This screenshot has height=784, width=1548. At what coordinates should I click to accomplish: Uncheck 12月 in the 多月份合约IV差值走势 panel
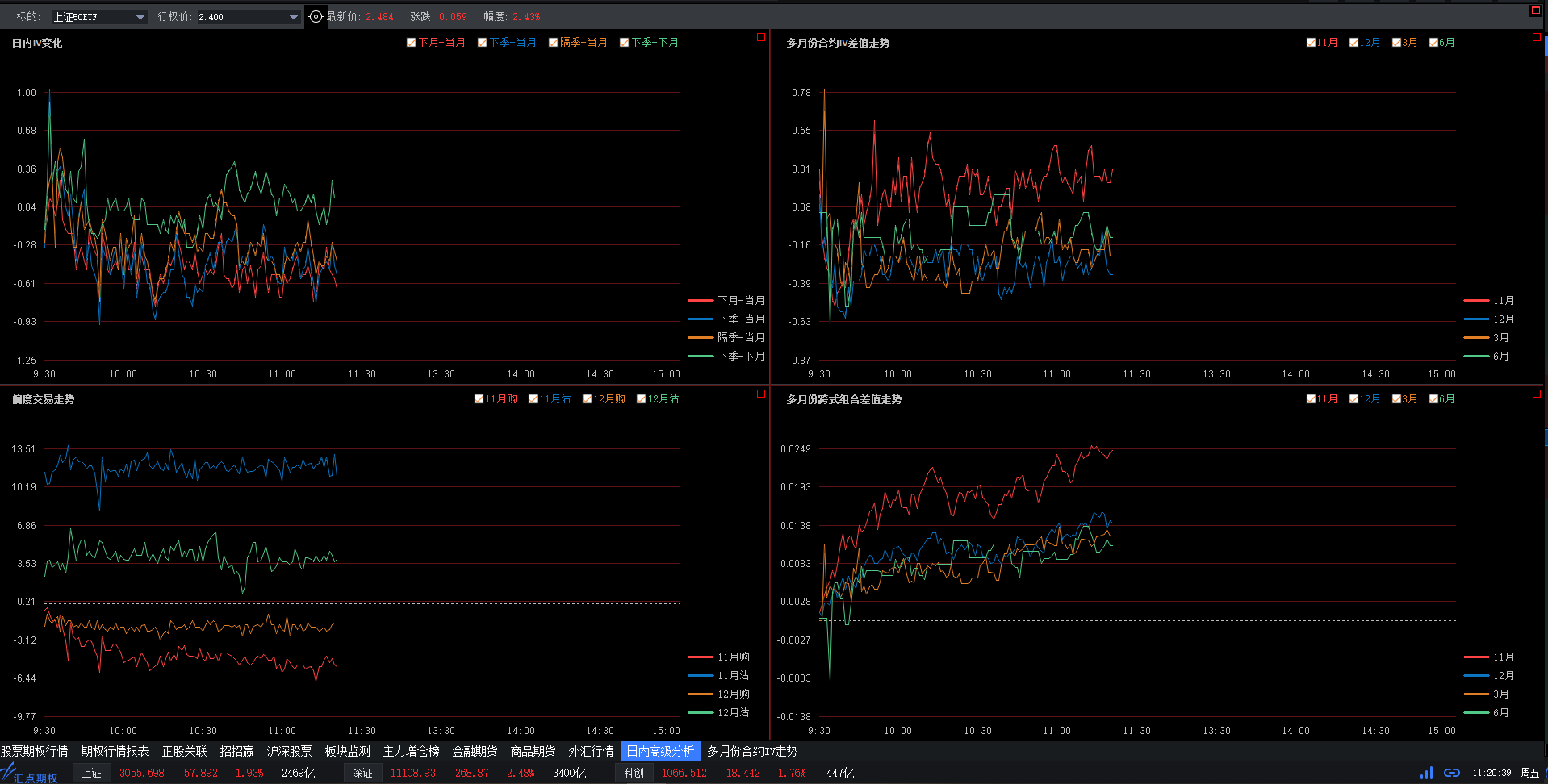coord(1353,43)
